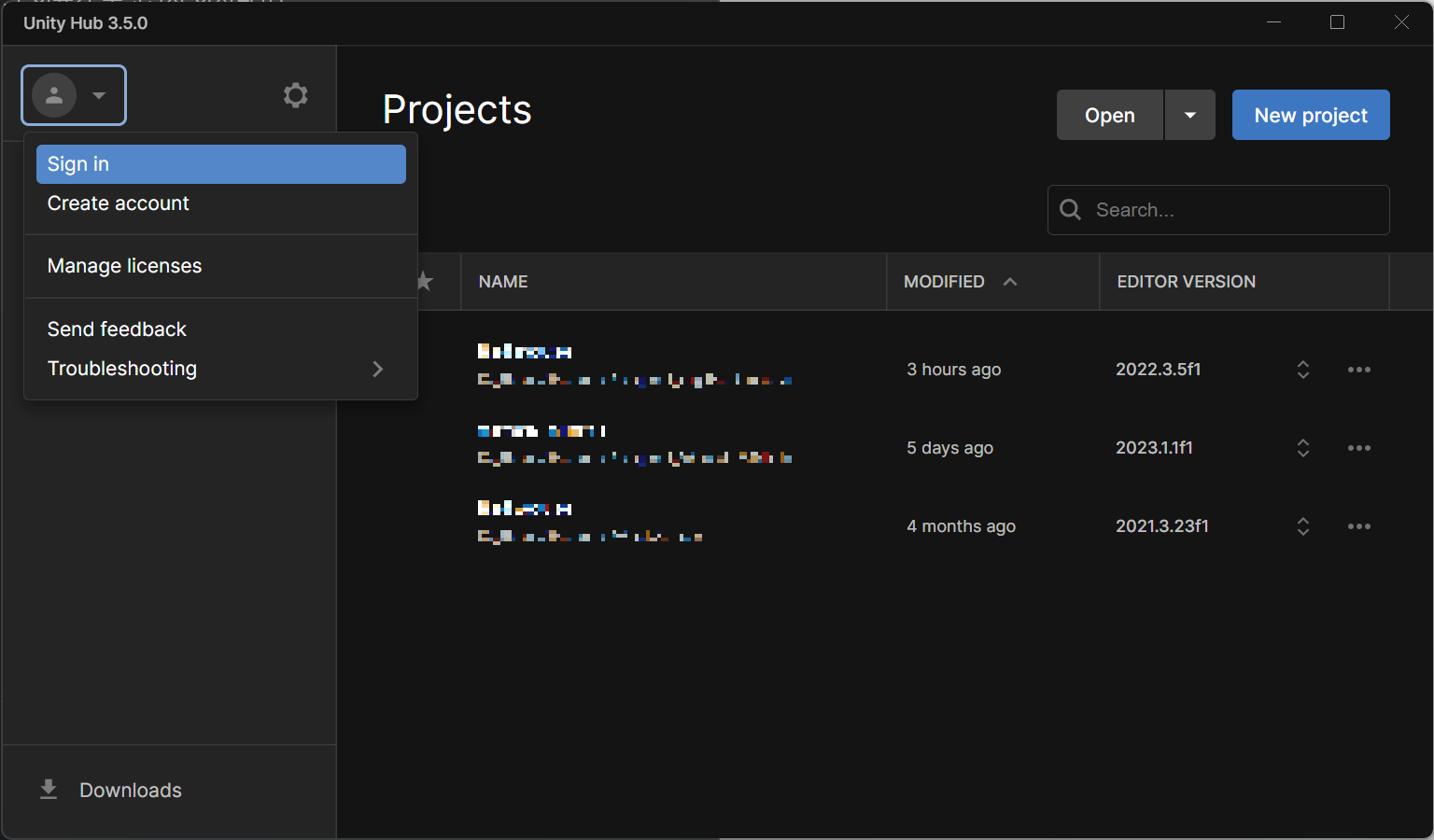Focus the Search projects field
Screen dimensions: 1434x840
click(x=1218, y=210)
